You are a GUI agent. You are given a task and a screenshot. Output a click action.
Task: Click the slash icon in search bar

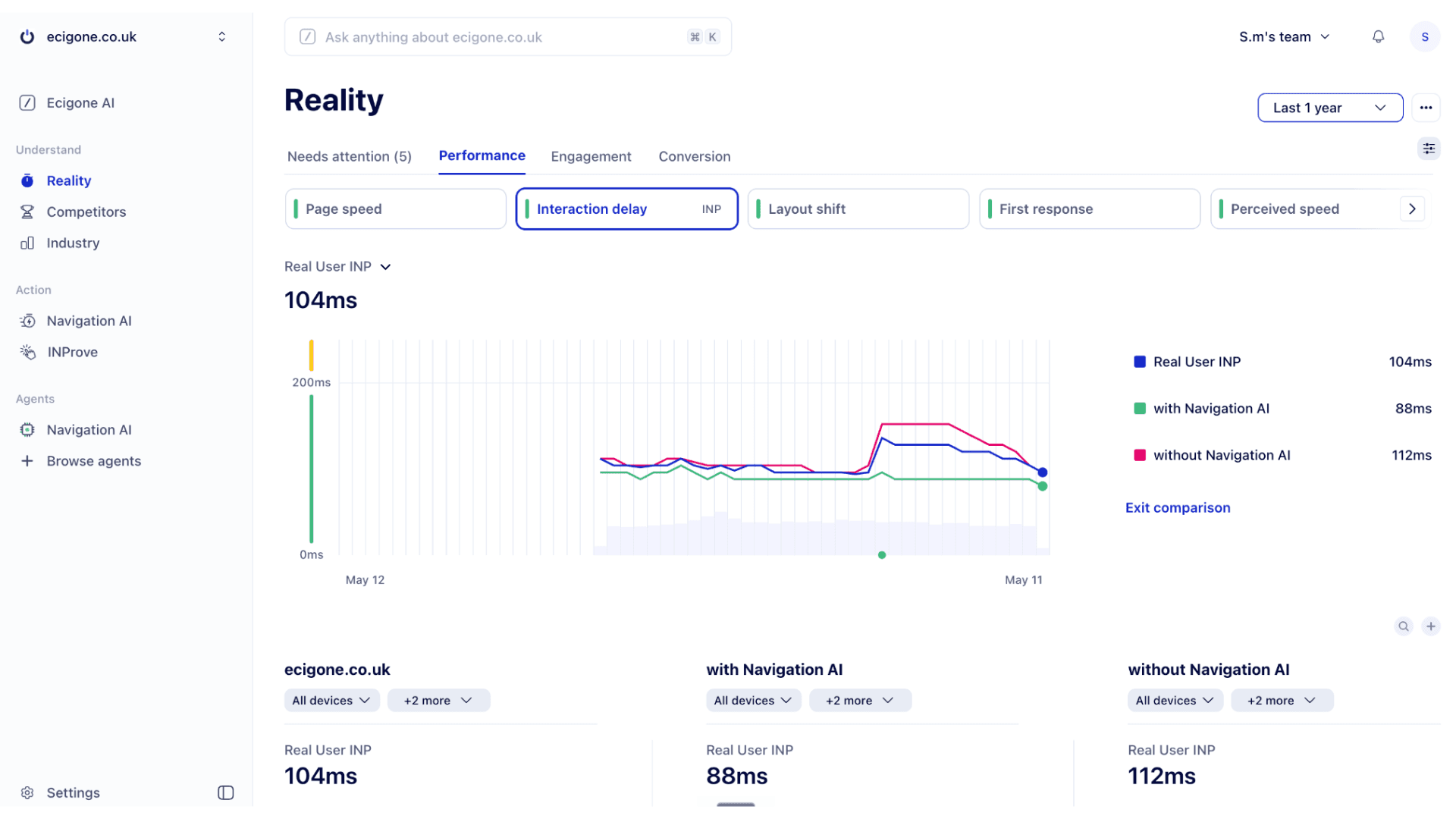point(307,36)
